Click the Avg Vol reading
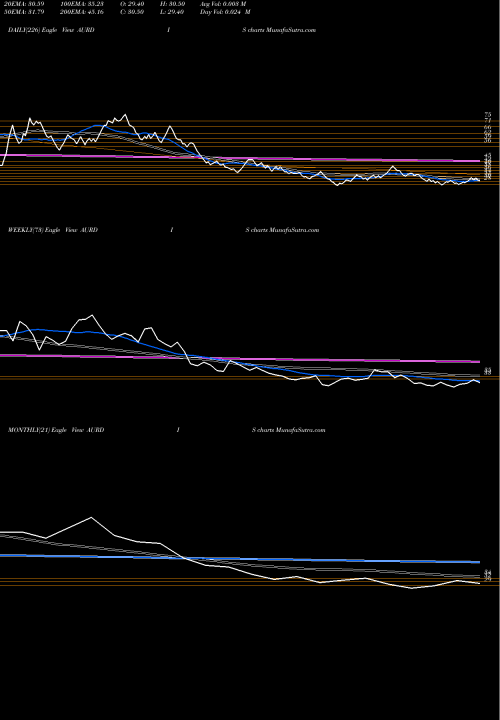The image size is (500, 720). [223, 4]
